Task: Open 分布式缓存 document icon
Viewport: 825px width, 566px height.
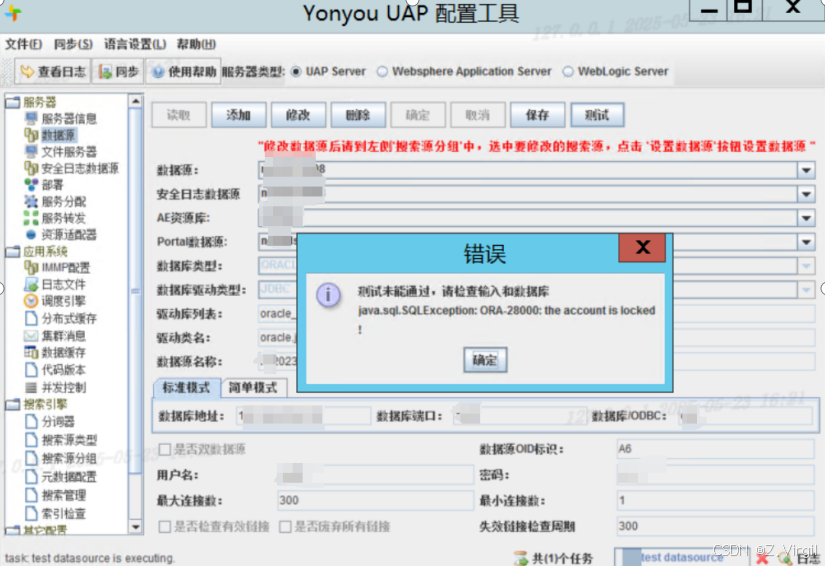Action: (31, 318)
